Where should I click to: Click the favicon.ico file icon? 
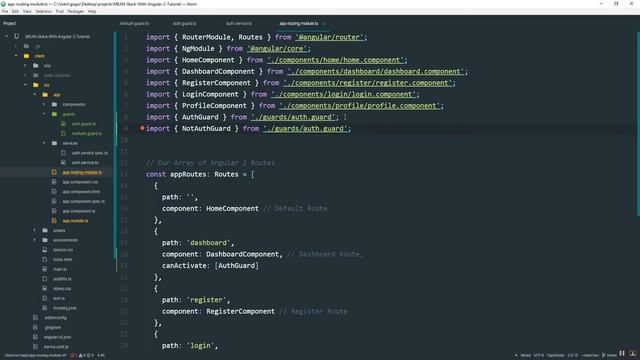(x=44, y=250)
